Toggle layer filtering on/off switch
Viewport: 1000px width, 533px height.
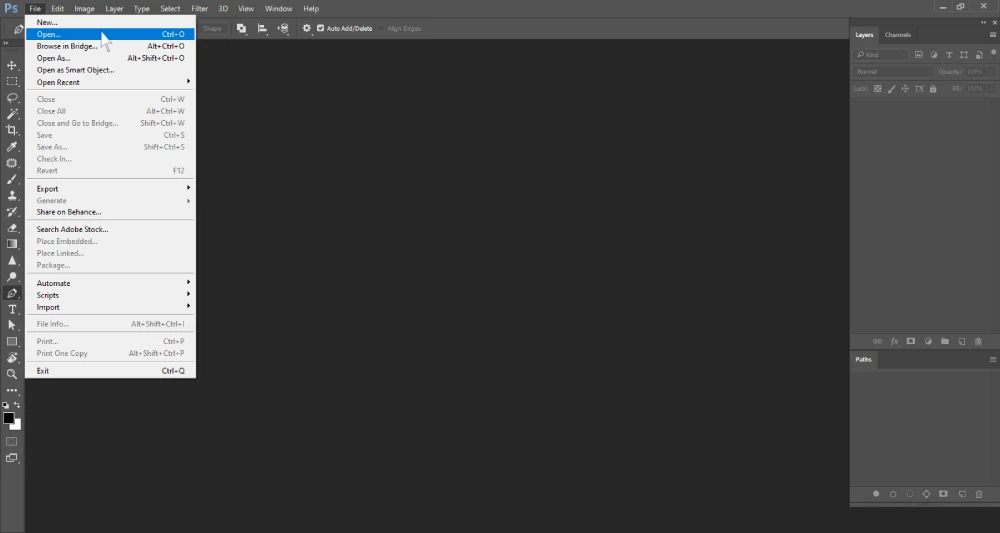click(x=994, y=54)
